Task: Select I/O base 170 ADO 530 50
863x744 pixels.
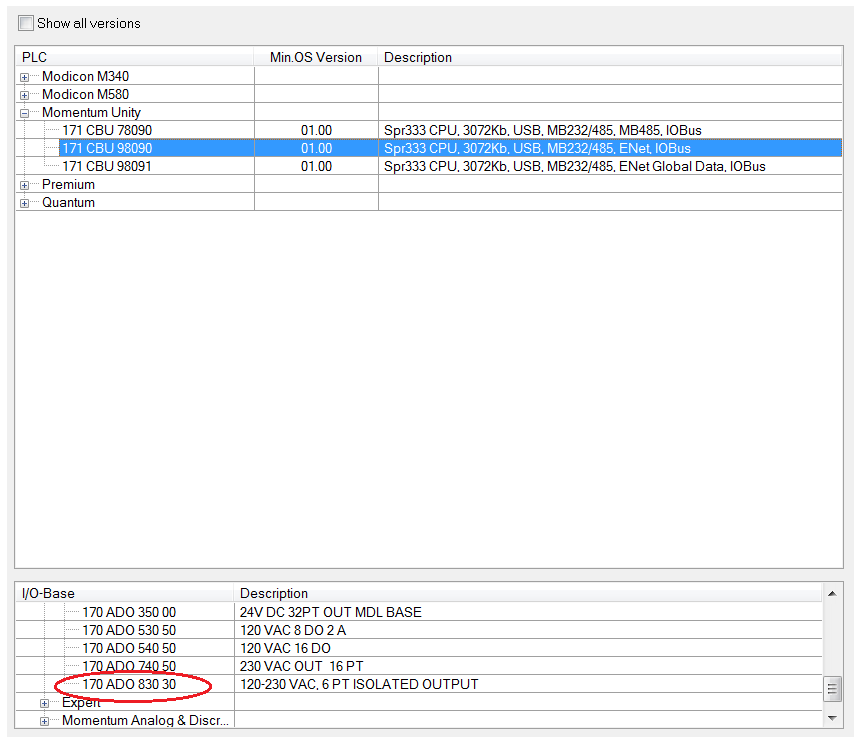Action: 129,630
